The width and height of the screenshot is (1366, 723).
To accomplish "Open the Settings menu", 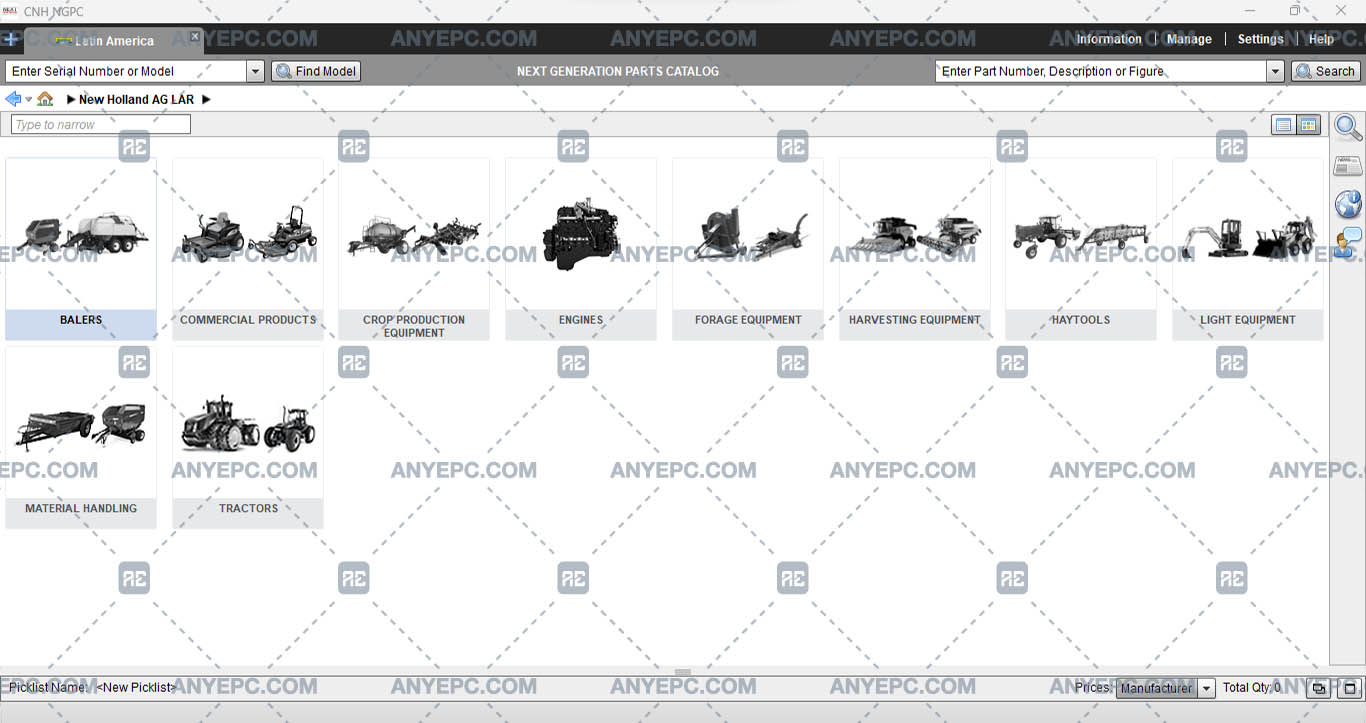I will click(1260, 39).
